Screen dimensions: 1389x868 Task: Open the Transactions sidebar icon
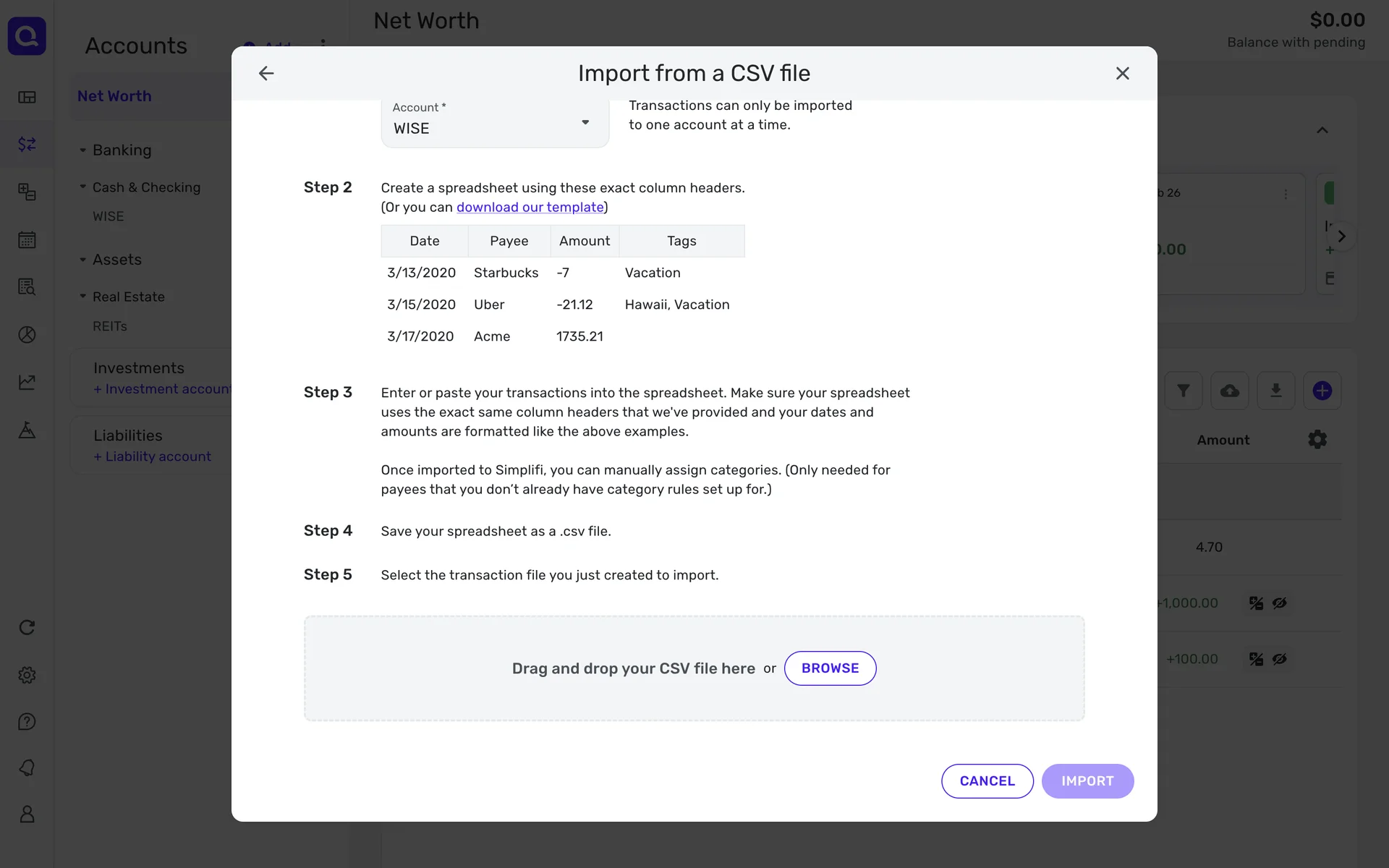pyautogui.click(x=27, y=145)
